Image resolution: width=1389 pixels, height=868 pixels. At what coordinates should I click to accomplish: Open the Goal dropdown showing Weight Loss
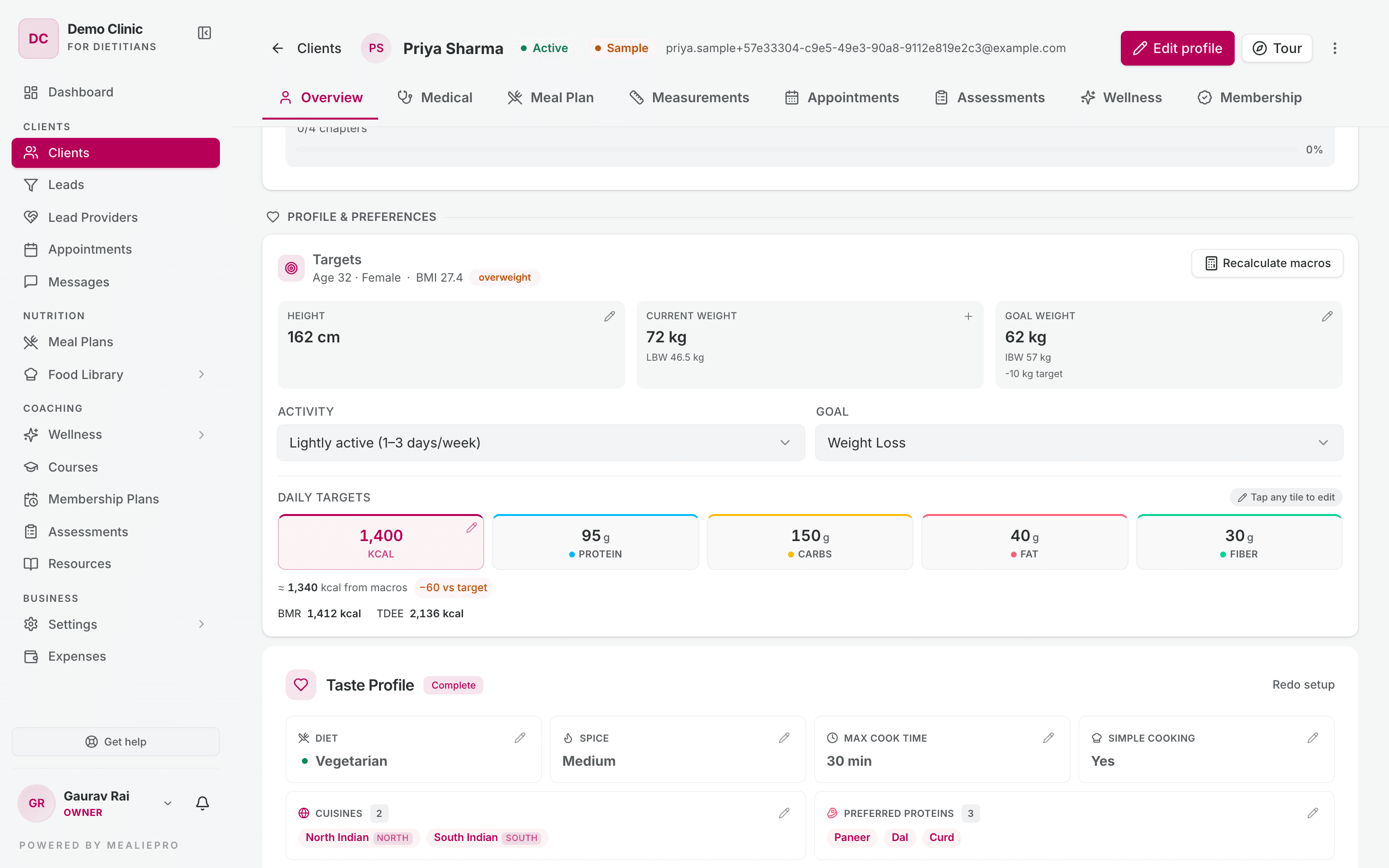[1079, 443]
